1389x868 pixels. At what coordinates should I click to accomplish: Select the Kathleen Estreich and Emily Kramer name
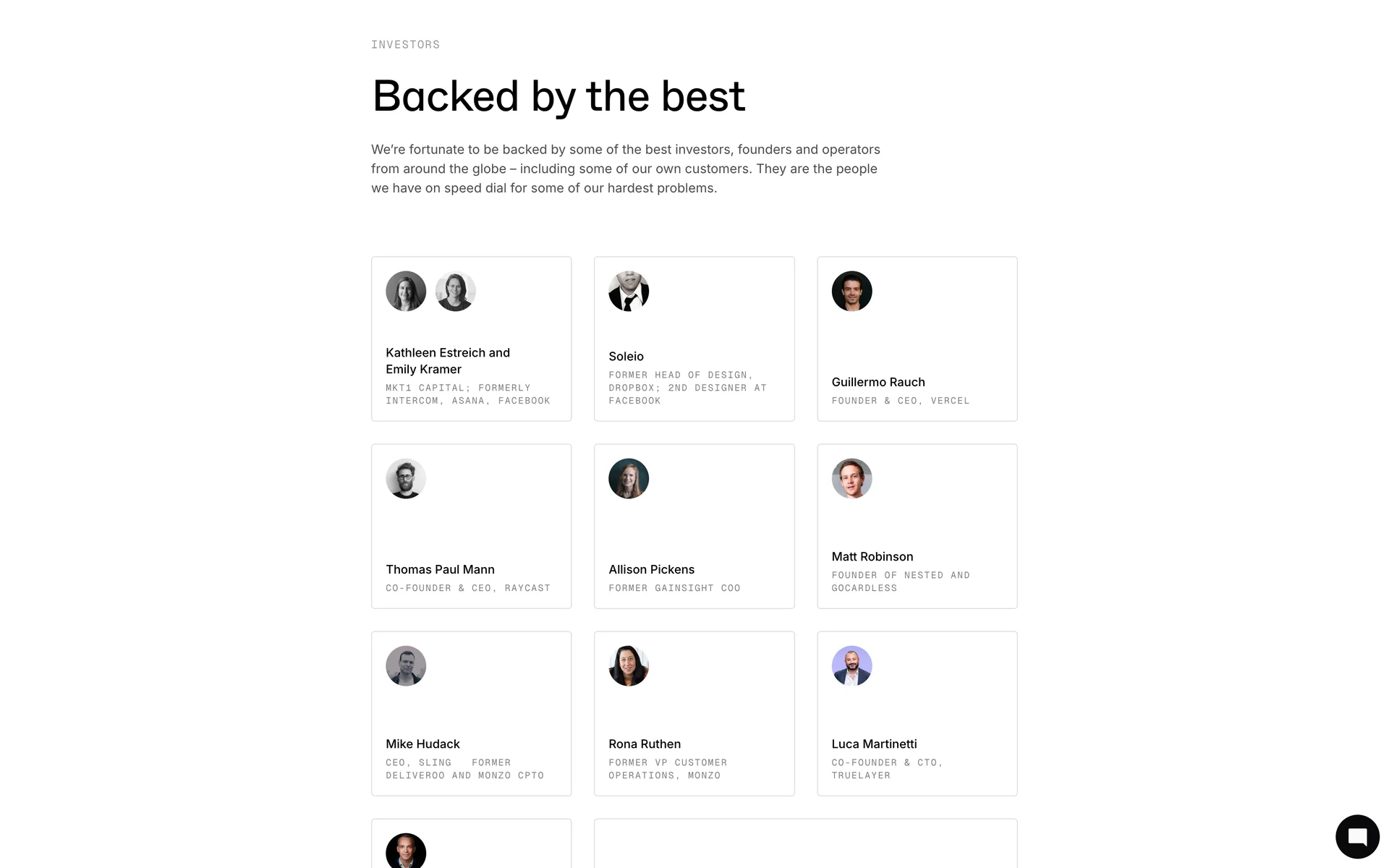click(447, 361)
